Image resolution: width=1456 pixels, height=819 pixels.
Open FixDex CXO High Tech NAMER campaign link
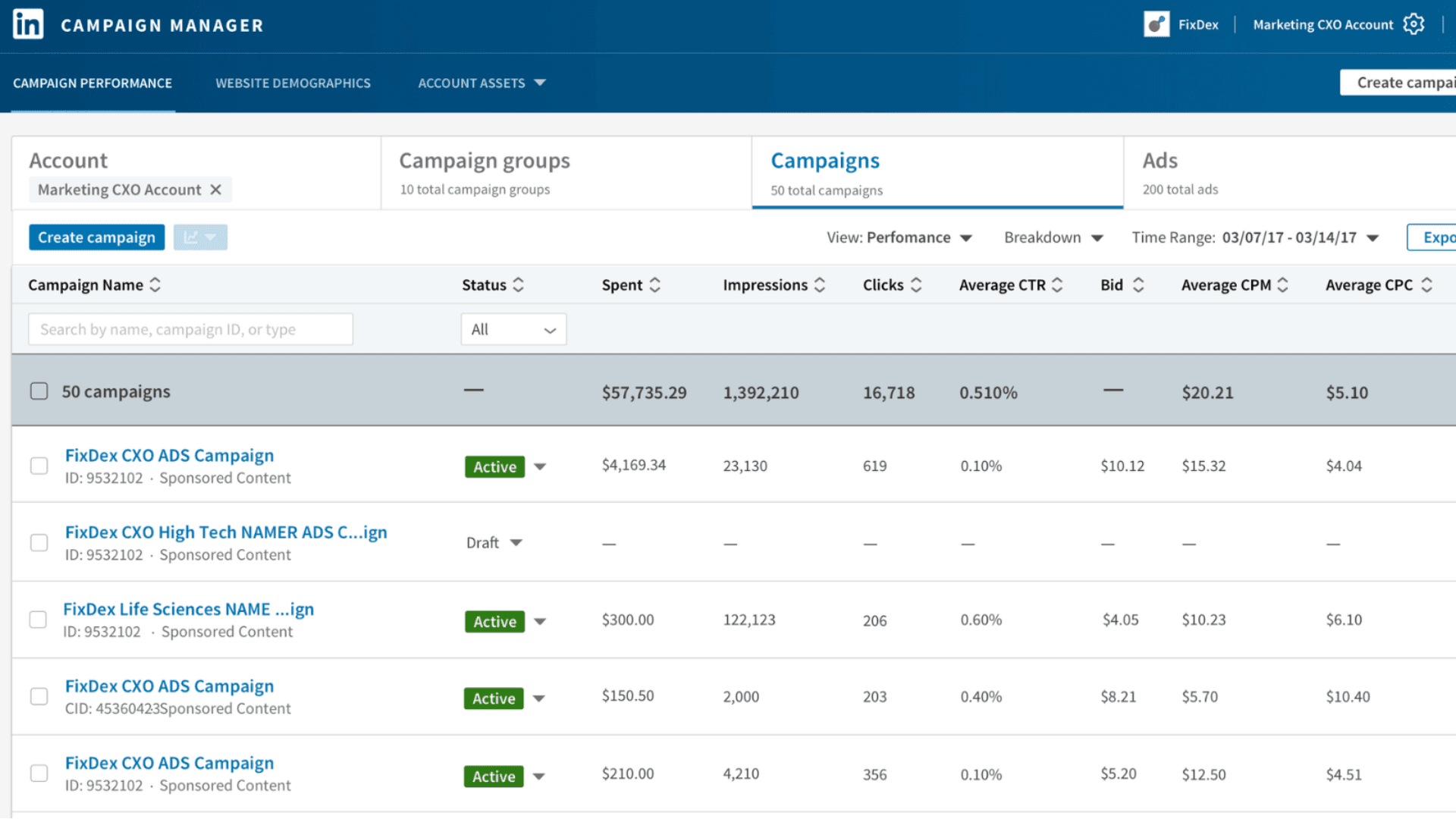(226, 532)
